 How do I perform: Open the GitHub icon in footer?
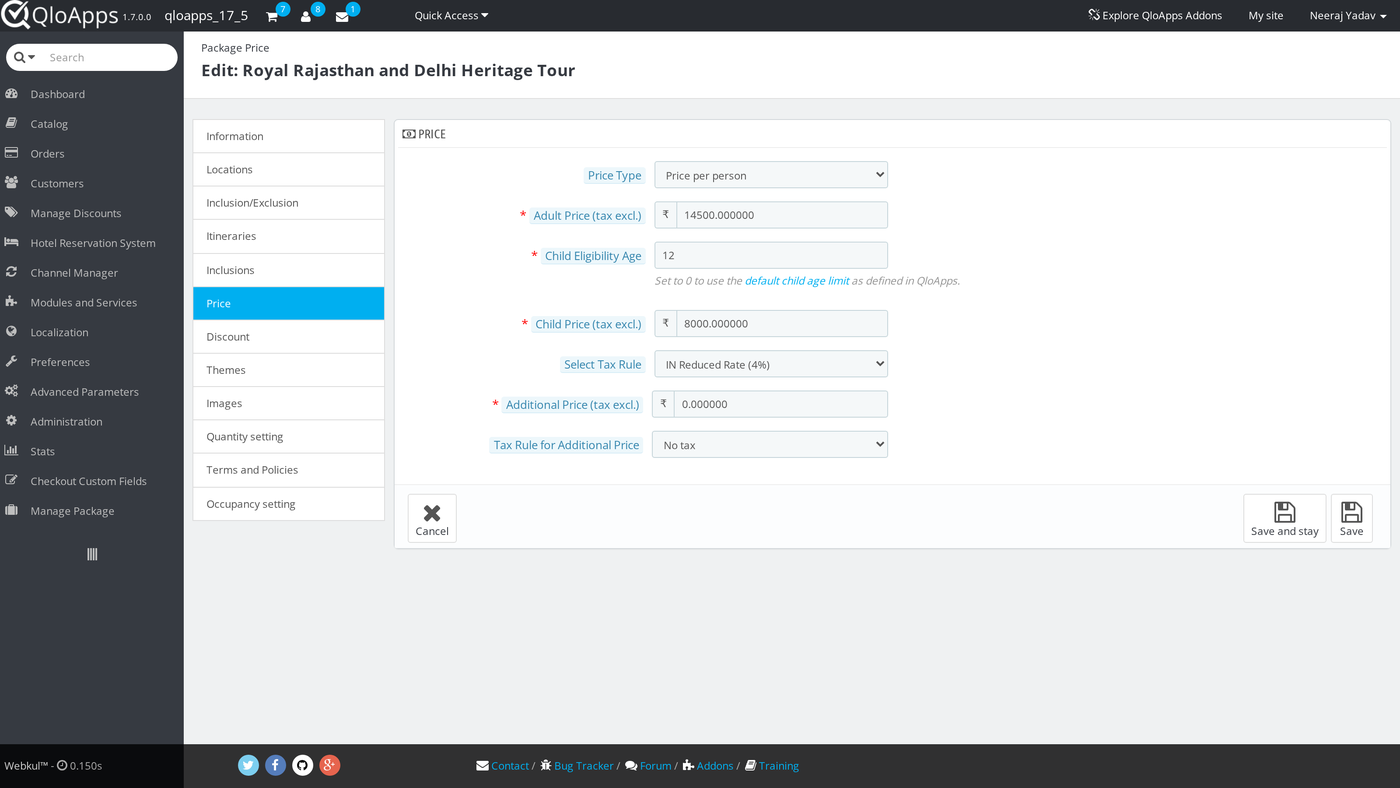coord(302,765)
